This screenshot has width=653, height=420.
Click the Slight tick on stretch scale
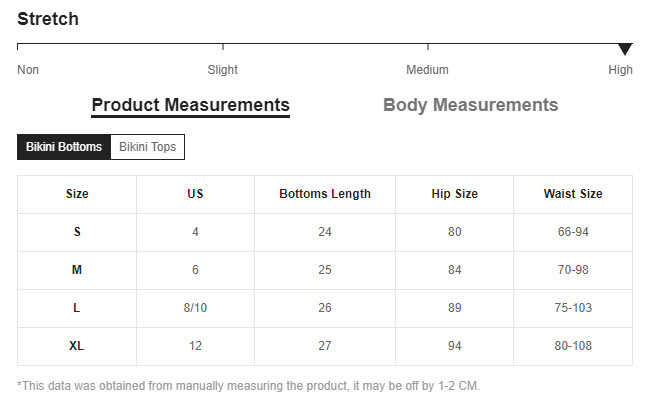click(x=223, y=47)
